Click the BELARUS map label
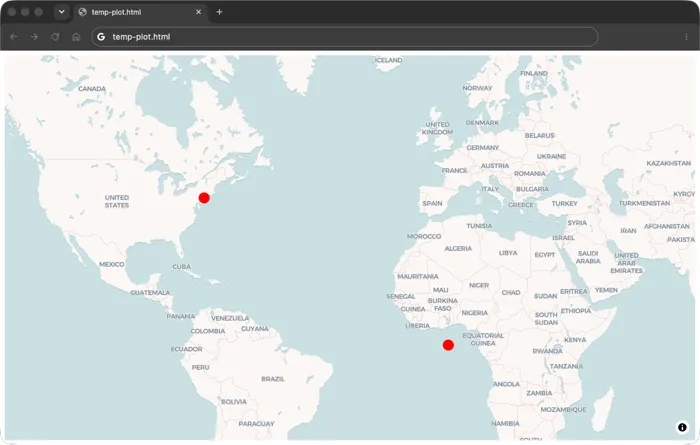Viewport: 700px width, 445px height. 539,135
